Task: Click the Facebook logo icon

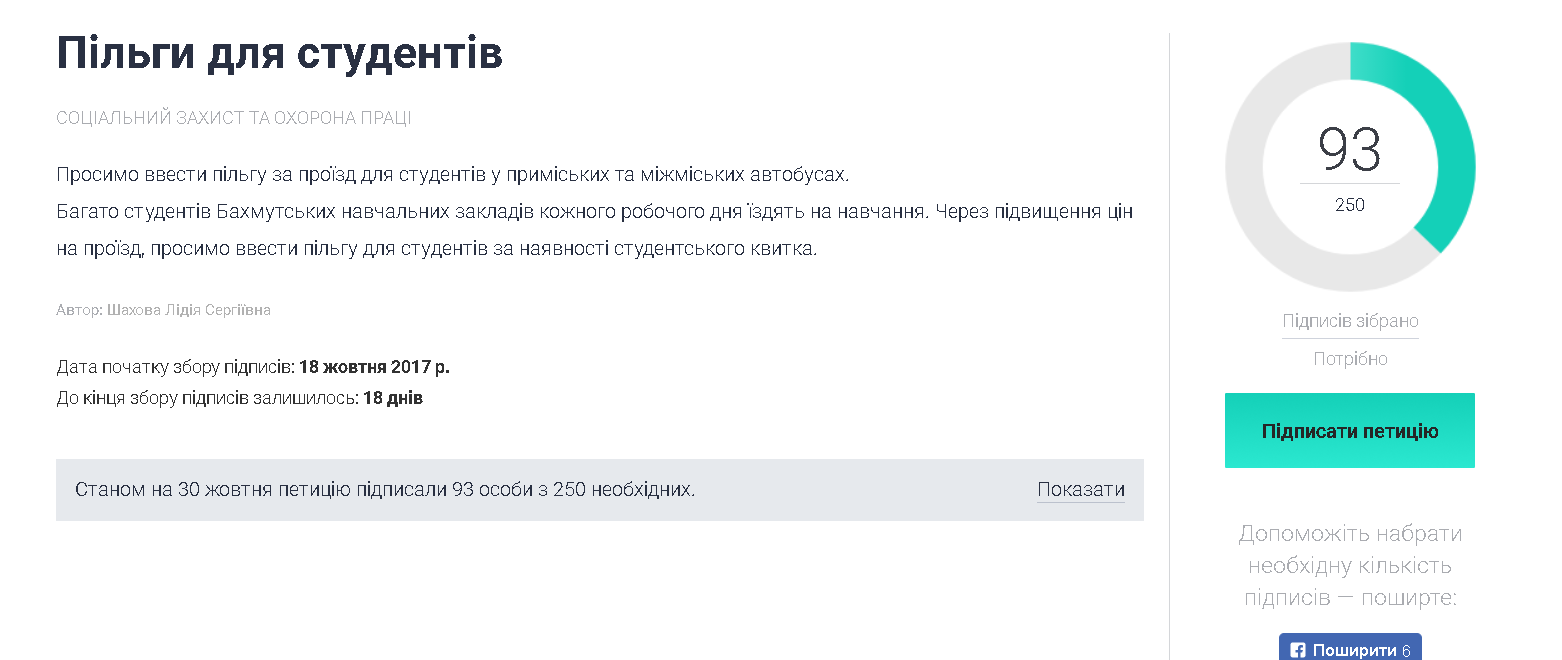Action: tap(1298, 650)
